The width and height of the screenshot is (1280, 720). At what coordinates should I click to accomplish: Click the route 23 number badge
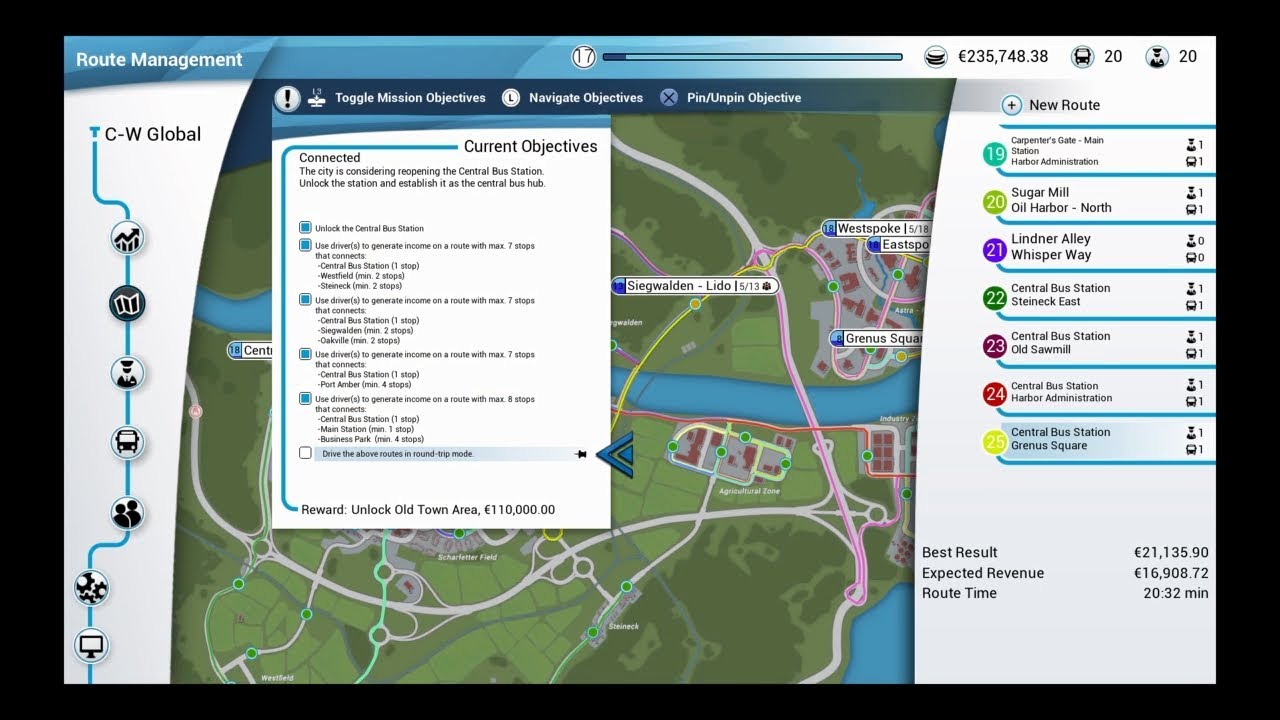click(995, 345)
